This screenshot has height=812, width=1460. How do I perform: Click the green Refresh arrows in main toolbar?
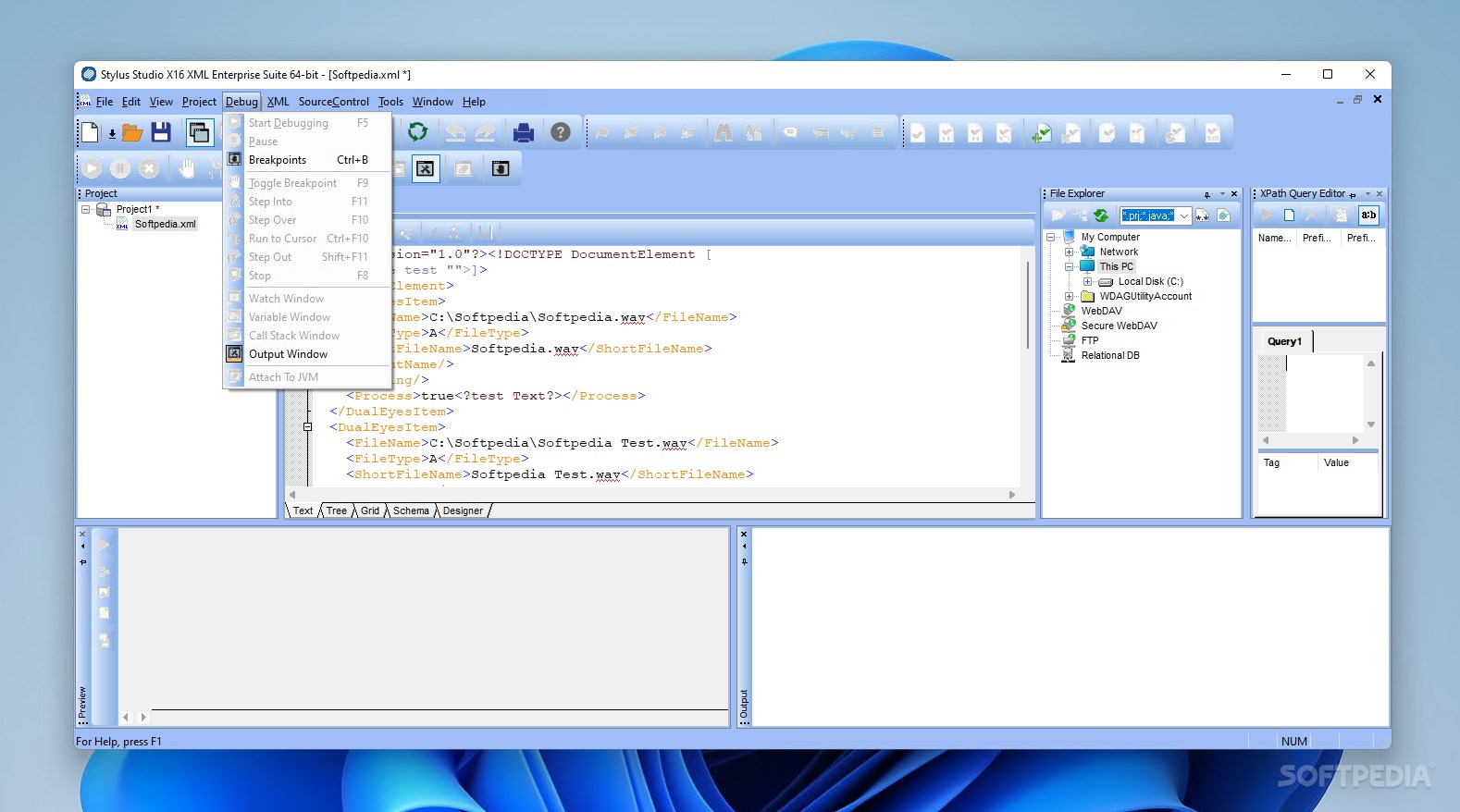coord(418,132)
